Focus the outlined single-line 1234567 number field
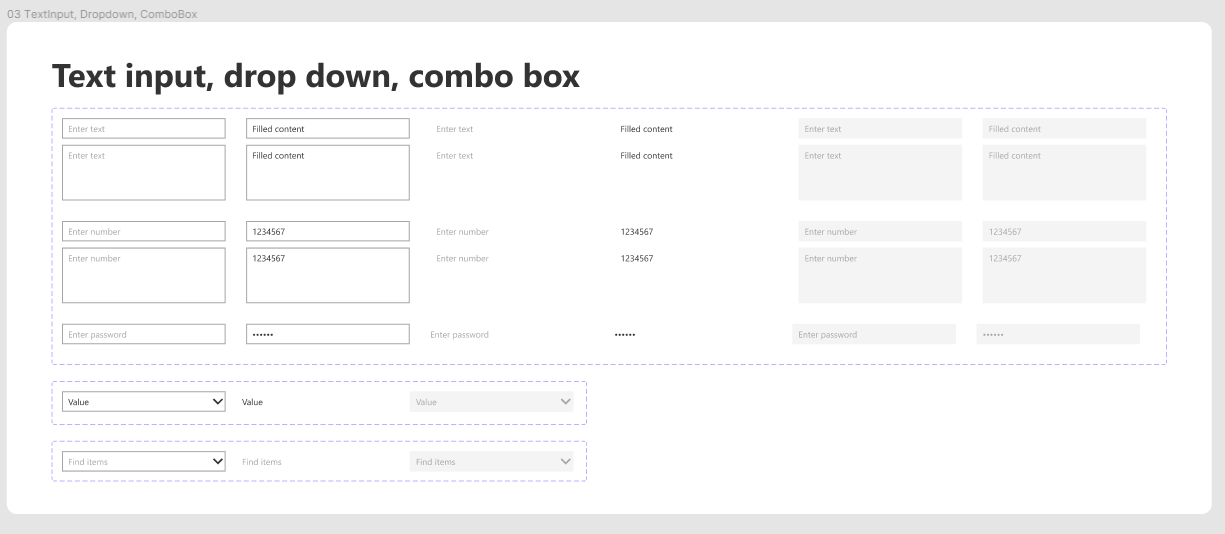Screen dimensions: 1225x534 point(328,232)
